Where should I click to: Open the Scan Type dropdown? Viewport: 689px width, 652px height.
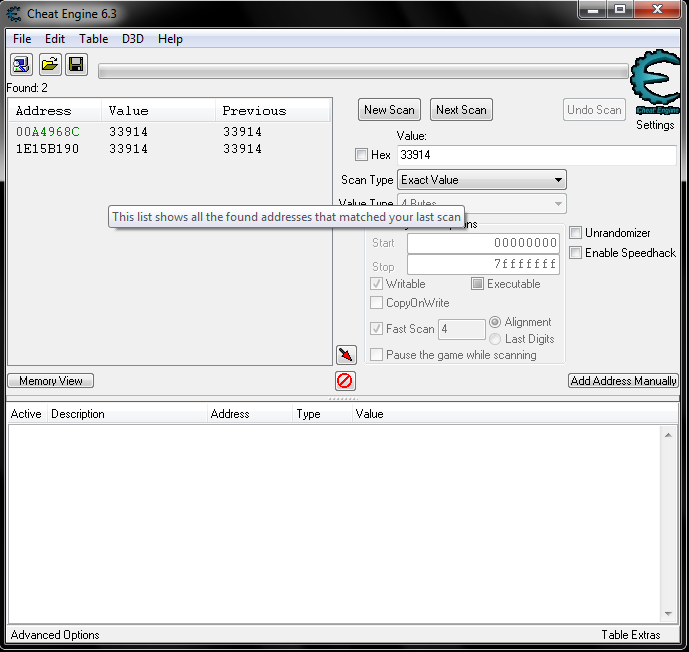(482, 180)
